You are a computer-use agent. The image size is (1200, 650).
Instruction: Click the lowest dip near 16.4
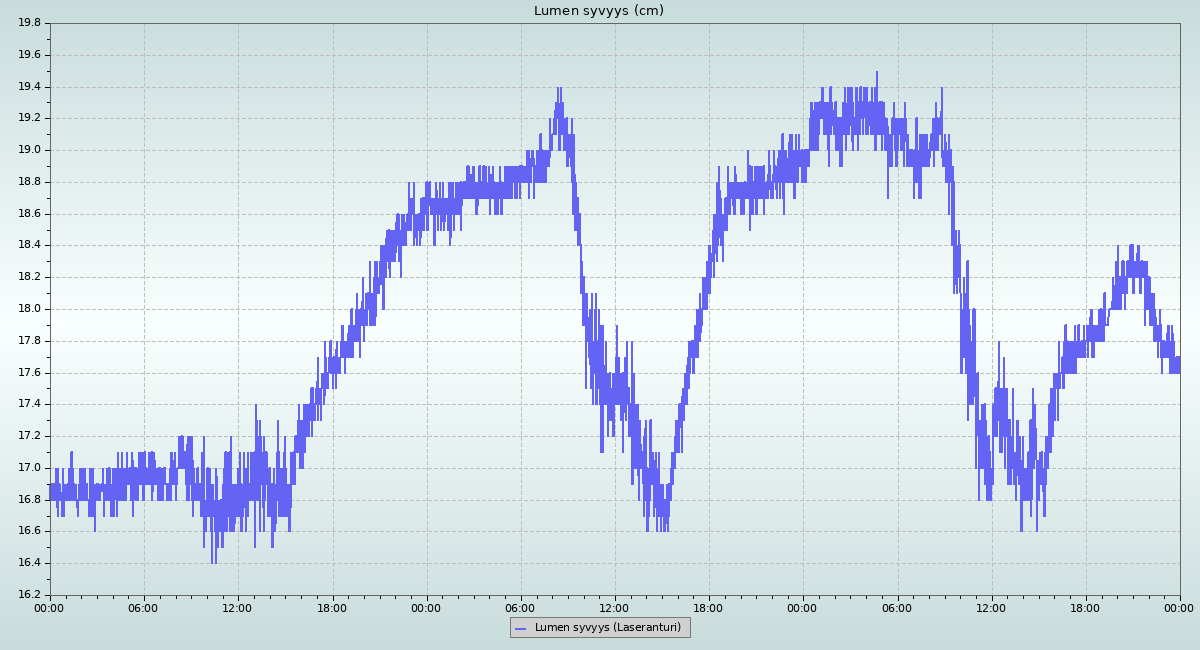pos(213,562)
